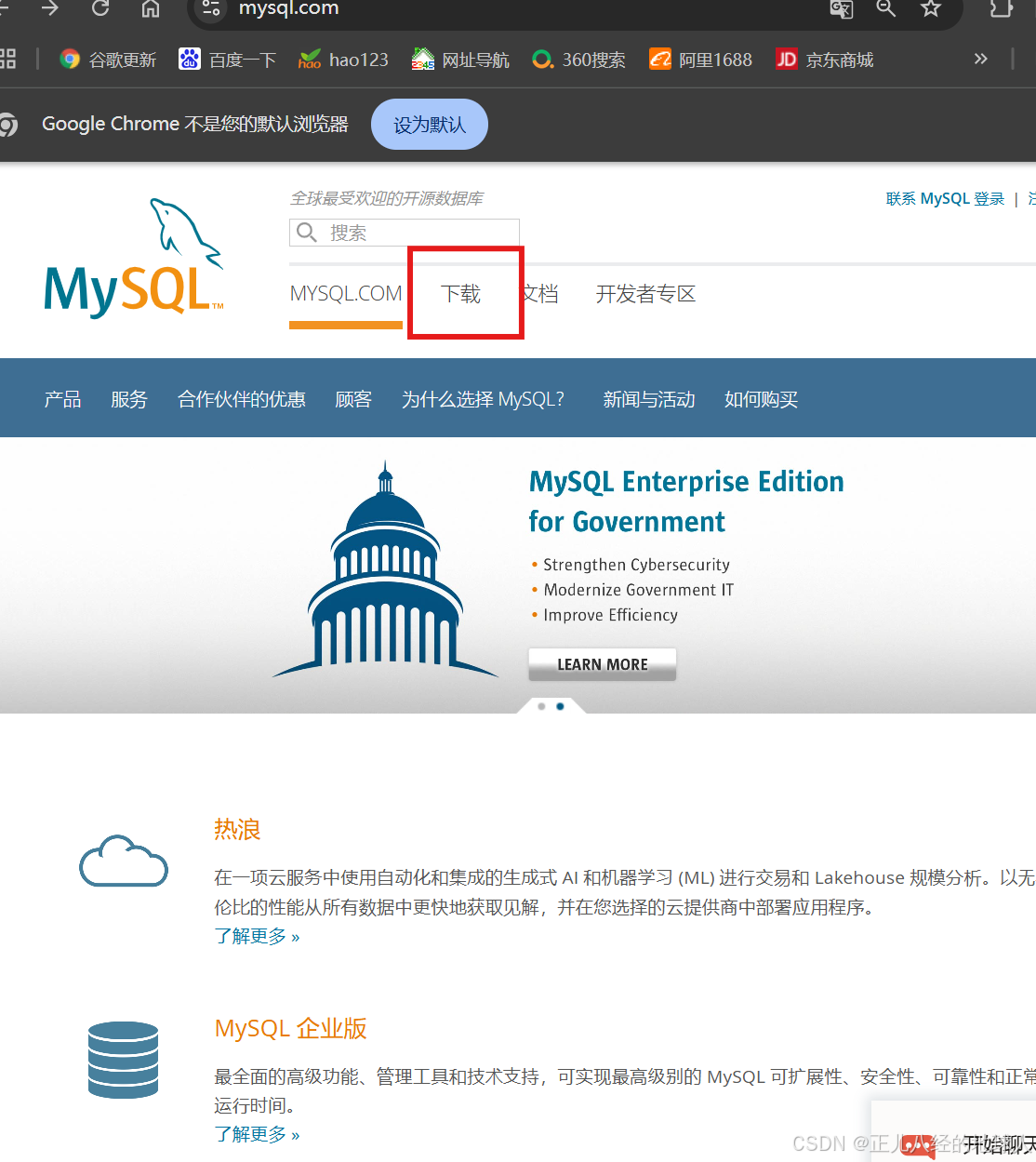Click 了解更多 under MySQL 企业版
The height and width of the screenshot is (1162, 1036).
pos(257,1134)
